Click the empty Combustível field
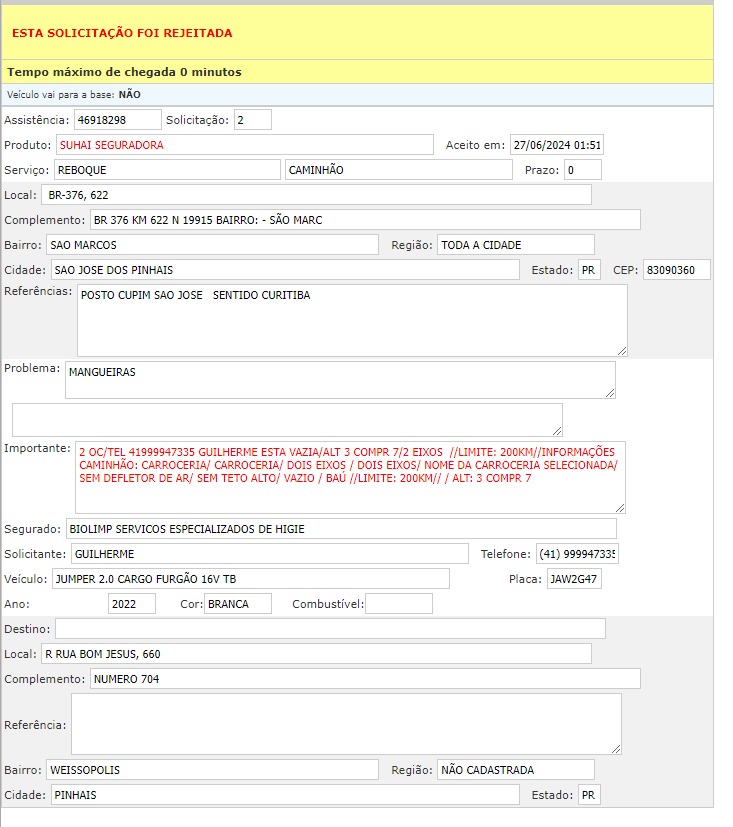Screen dimensions: 733x827 click(398, 604)
